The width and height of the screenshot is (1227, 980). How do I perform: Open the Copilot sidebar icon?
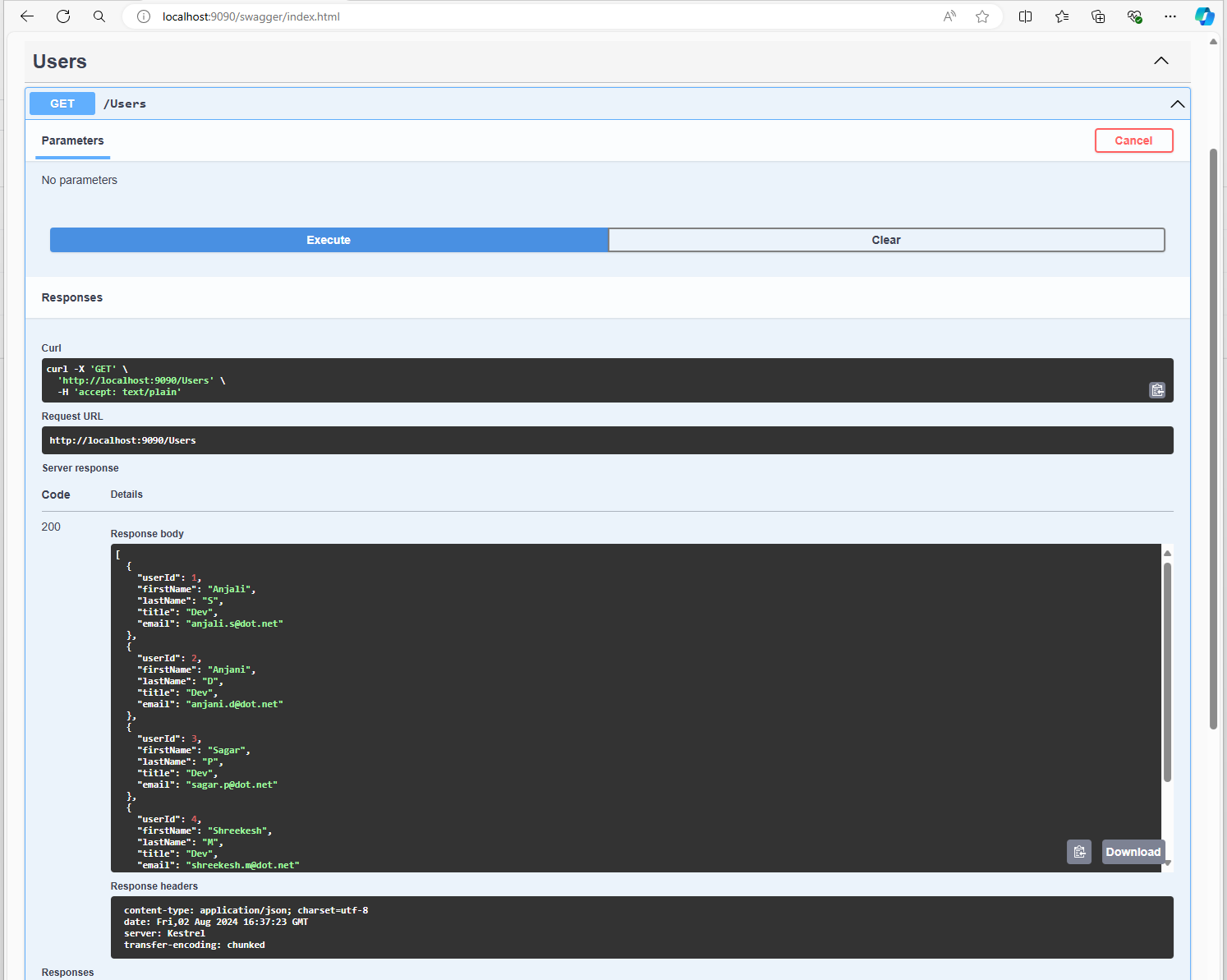coord(1205,16)
